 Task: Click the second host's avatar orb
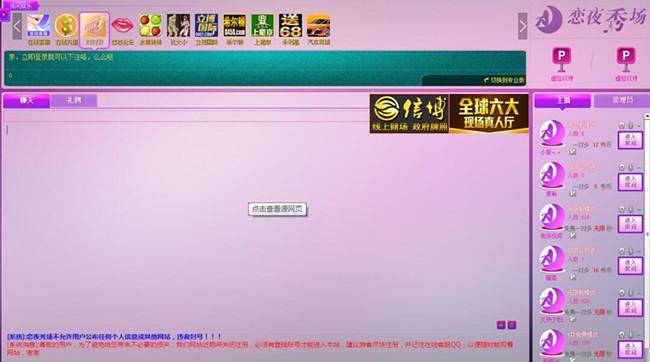[552, 175]
